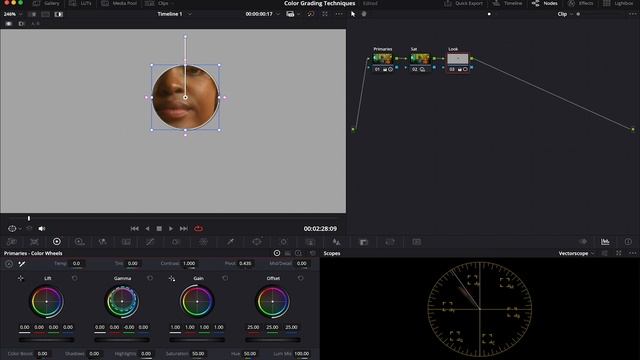Toggle the Info panel
640x360 pixels.
(x=628, y=242)
